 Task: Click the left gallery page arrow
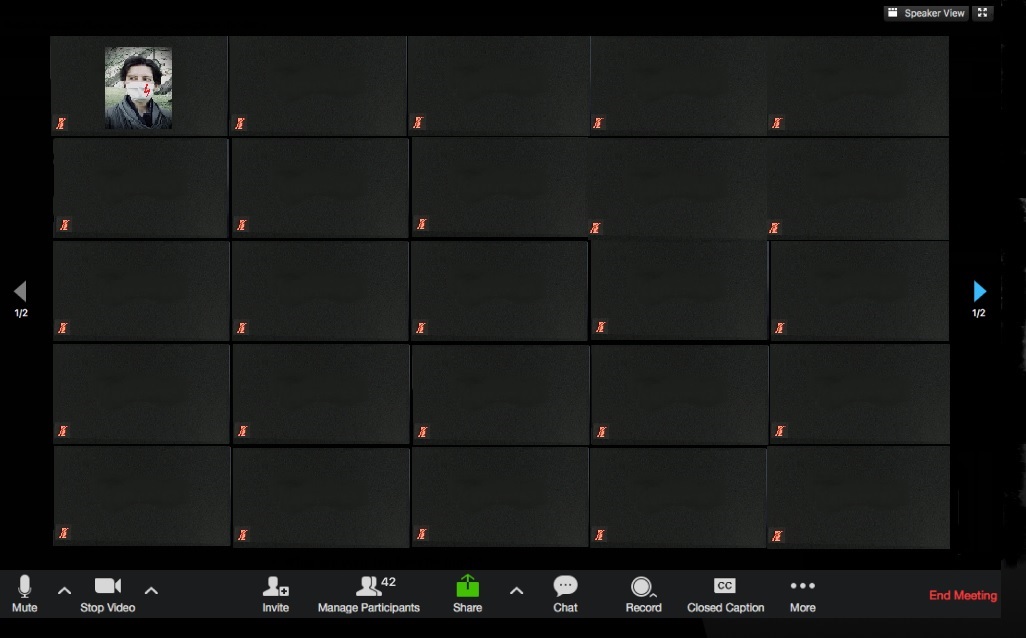pos(20,291)
